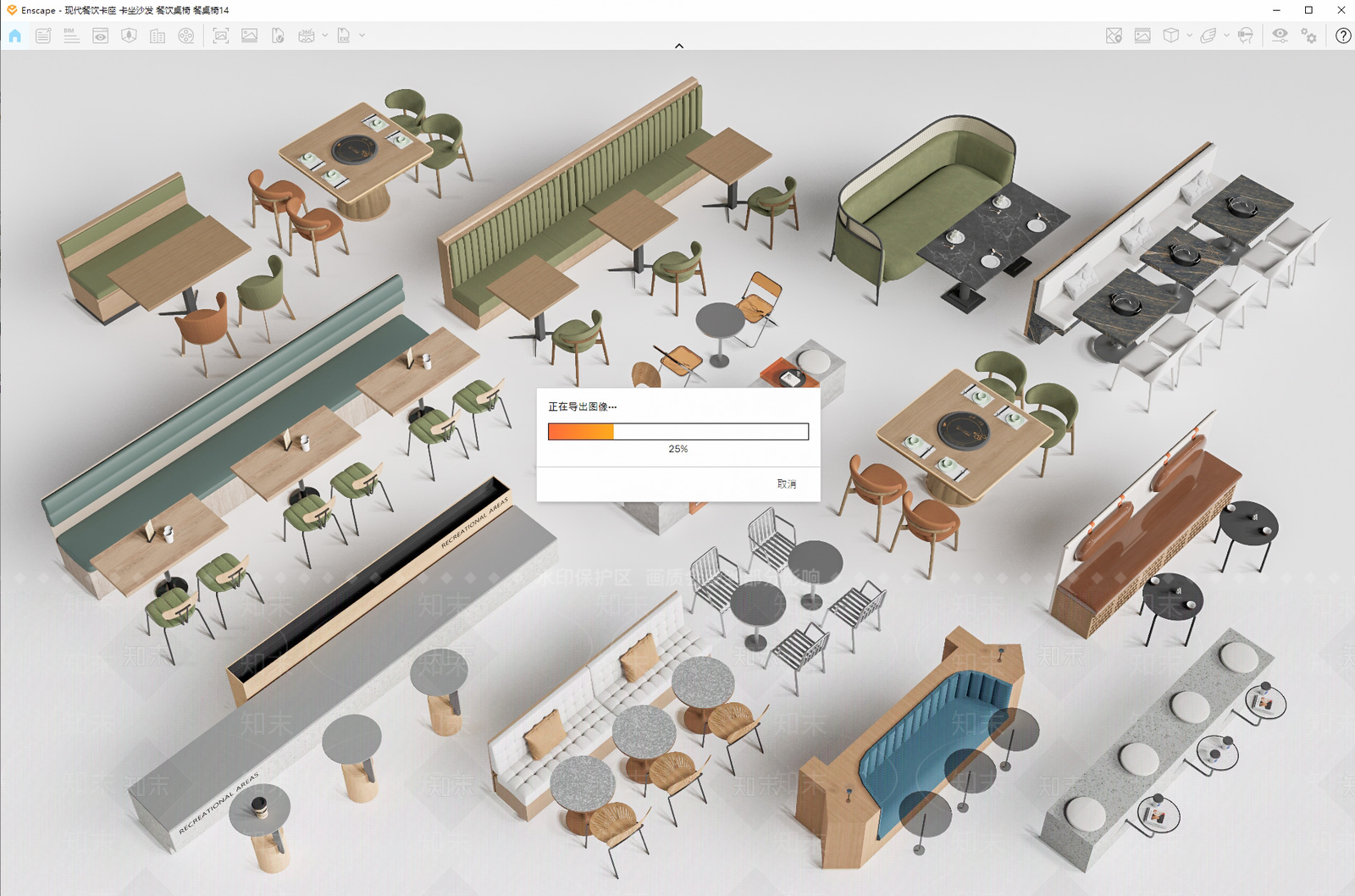This screenshot has width=1355, height=896.
Task: Open the BIM info tool
Action: coord(72,36)
